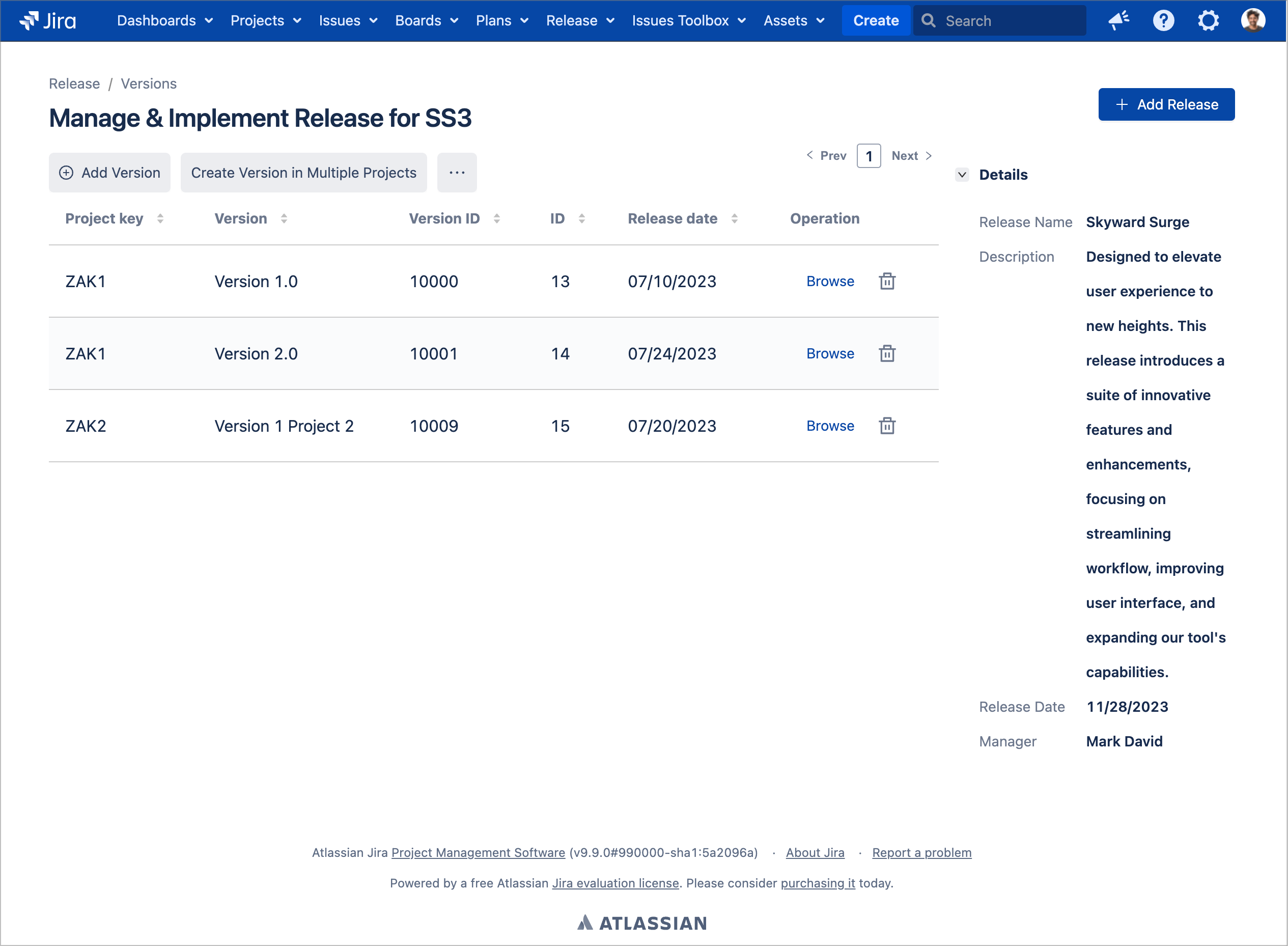Collapse the Details section chevron
Viewport: 1288px width, 946px height.
pos(962,175)
